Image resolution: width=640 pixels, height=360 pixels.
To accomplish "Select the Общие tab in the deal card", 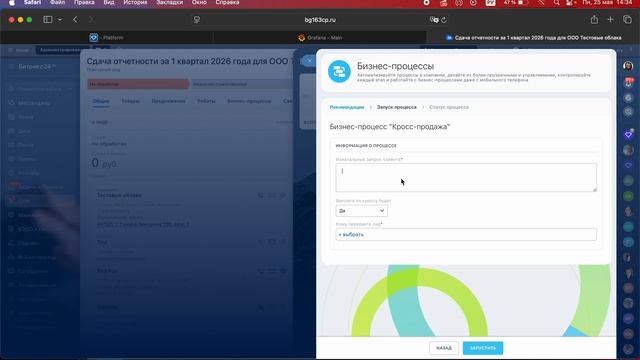I will point(100,101).
